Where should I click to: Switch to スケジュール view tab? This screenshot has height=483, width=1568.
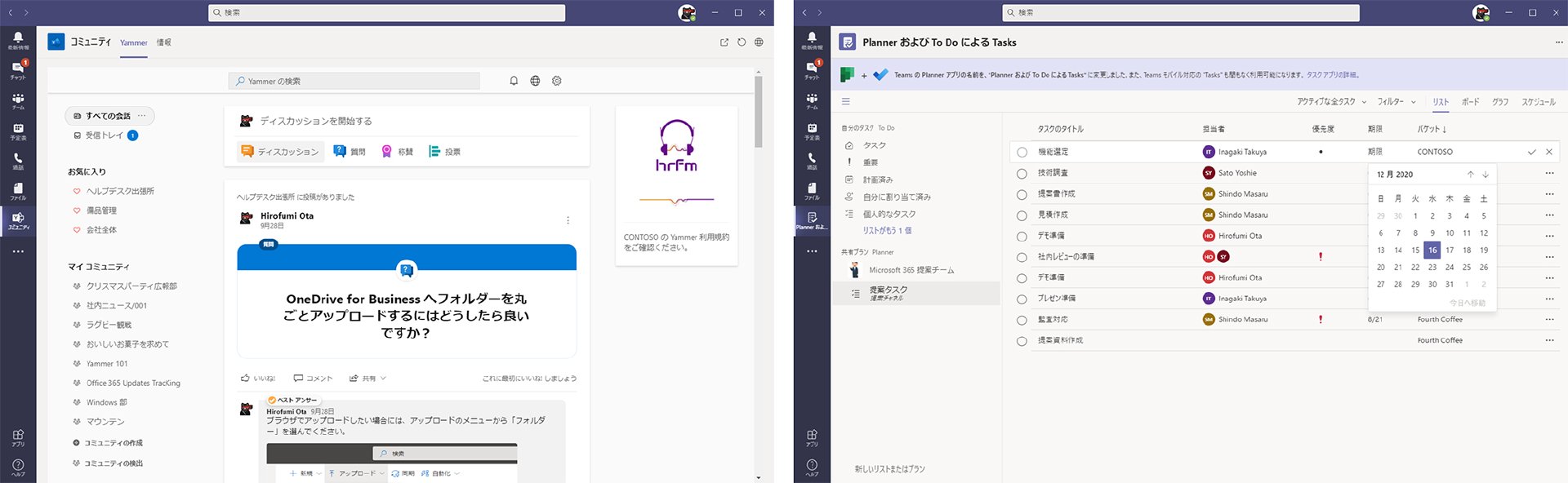click(1539, 102)
